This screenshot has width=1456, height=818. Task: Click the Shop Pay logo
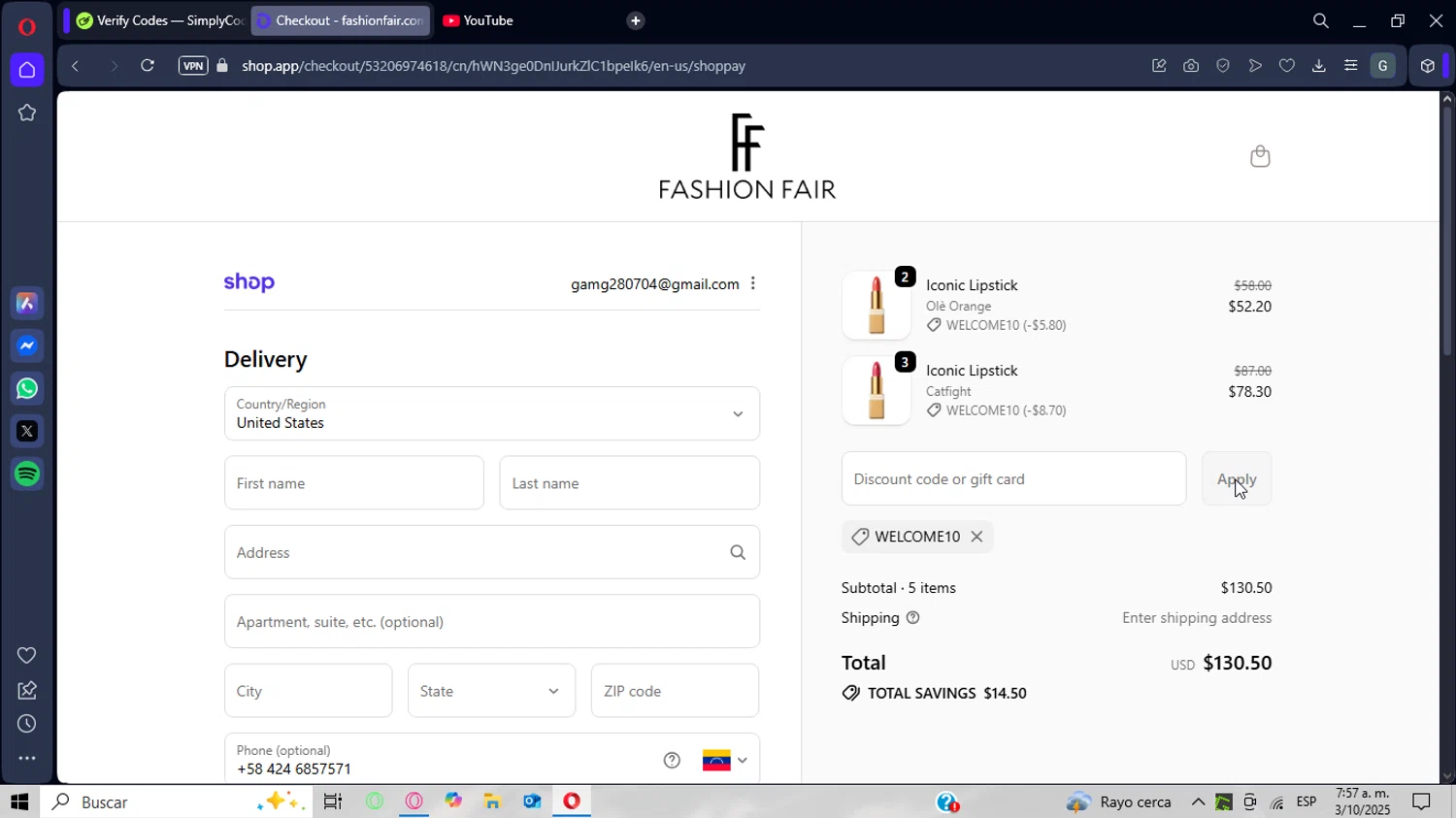click(x=249, y=282)
